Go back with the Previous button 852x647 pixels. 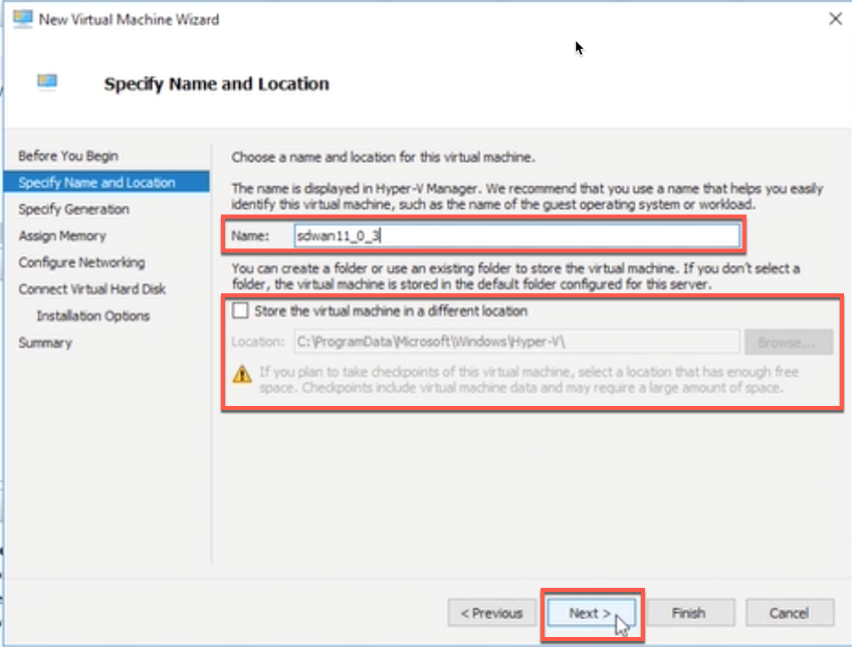pos(492,613)
